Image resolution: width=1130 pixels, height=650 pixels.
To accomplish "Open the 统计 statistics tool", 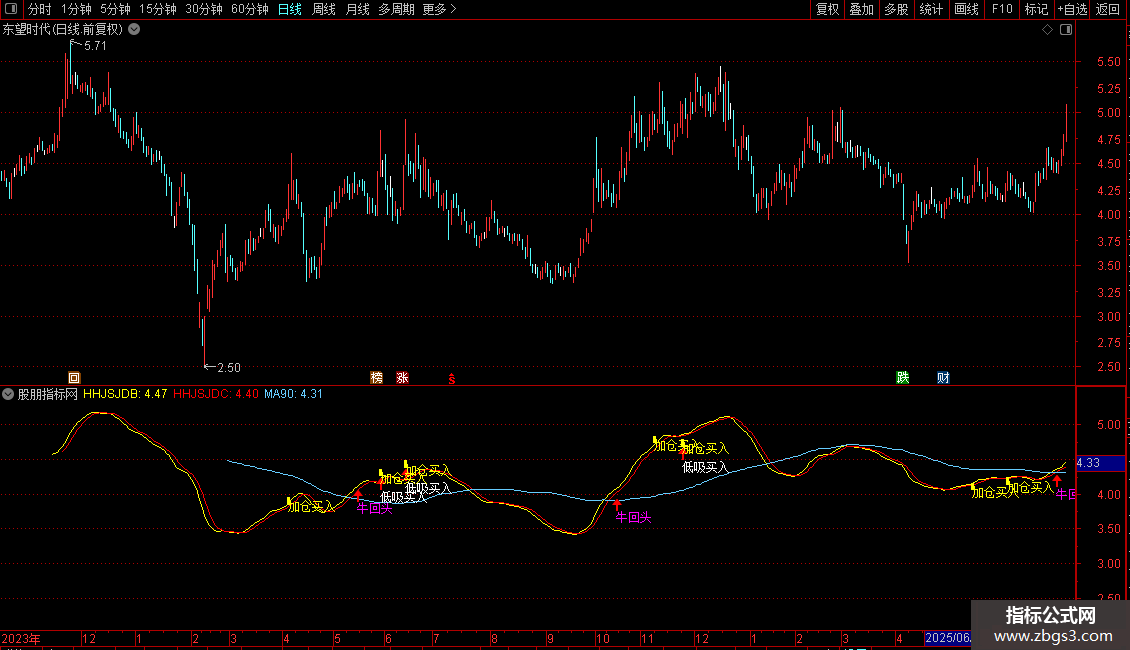I will coord(930,9).
